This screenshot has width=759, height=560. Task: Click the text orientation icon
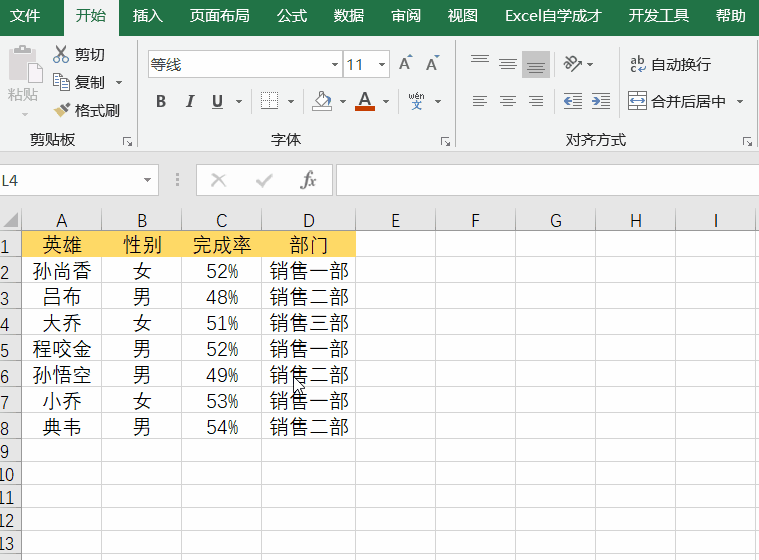click(573, 64)
